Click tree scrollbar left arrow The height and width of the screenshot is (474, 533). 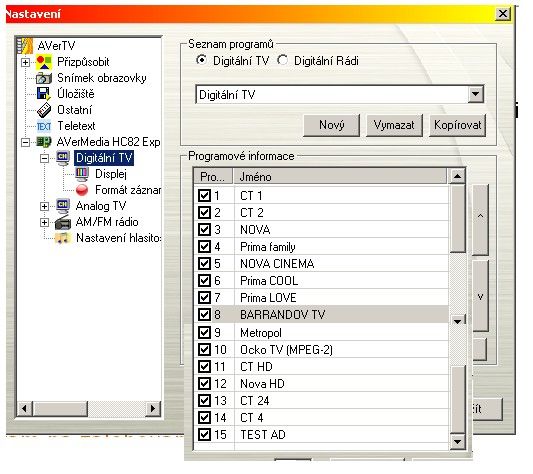point(24,408)
